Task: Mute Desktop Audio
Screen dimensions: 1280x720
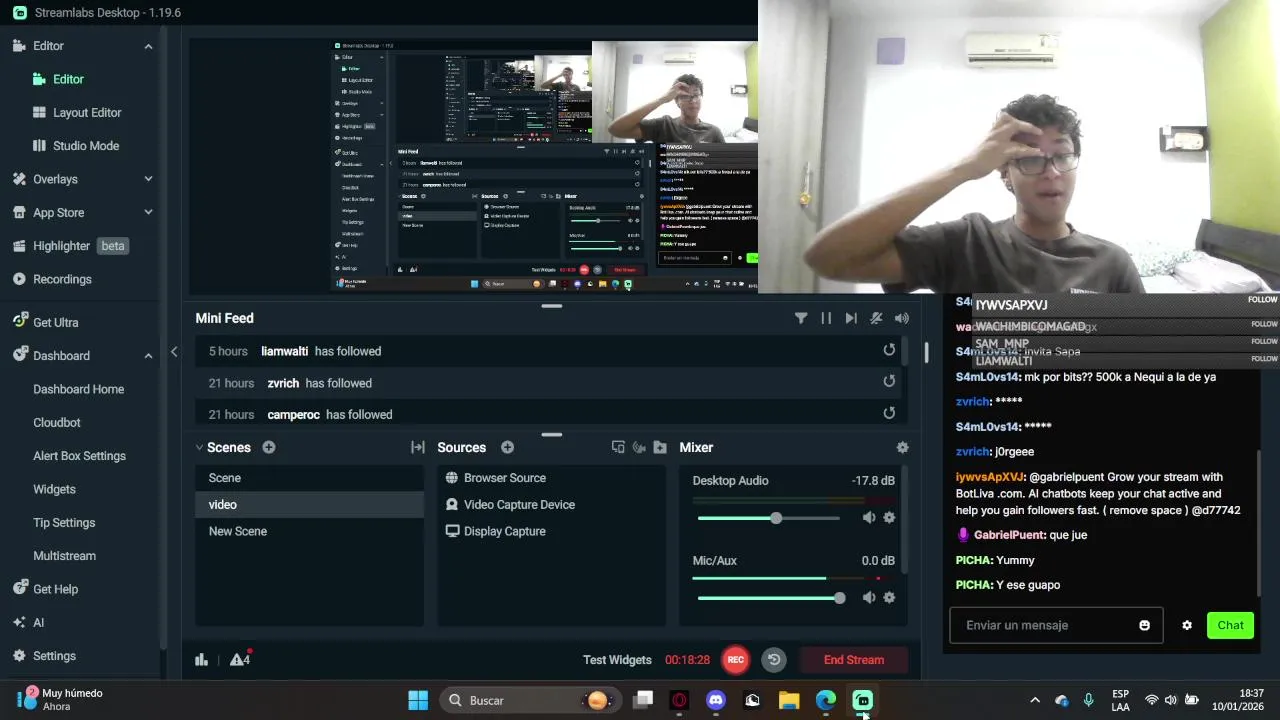Action: tap(869, 517)
